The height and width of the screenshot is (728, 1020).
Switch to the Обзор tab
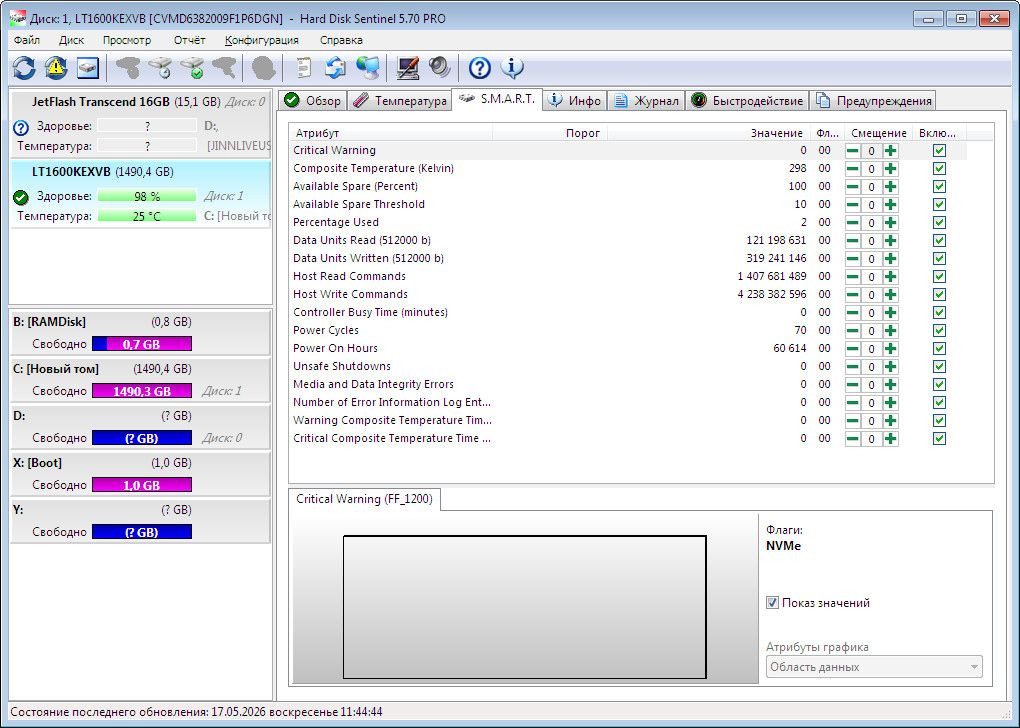pos(313,101)
